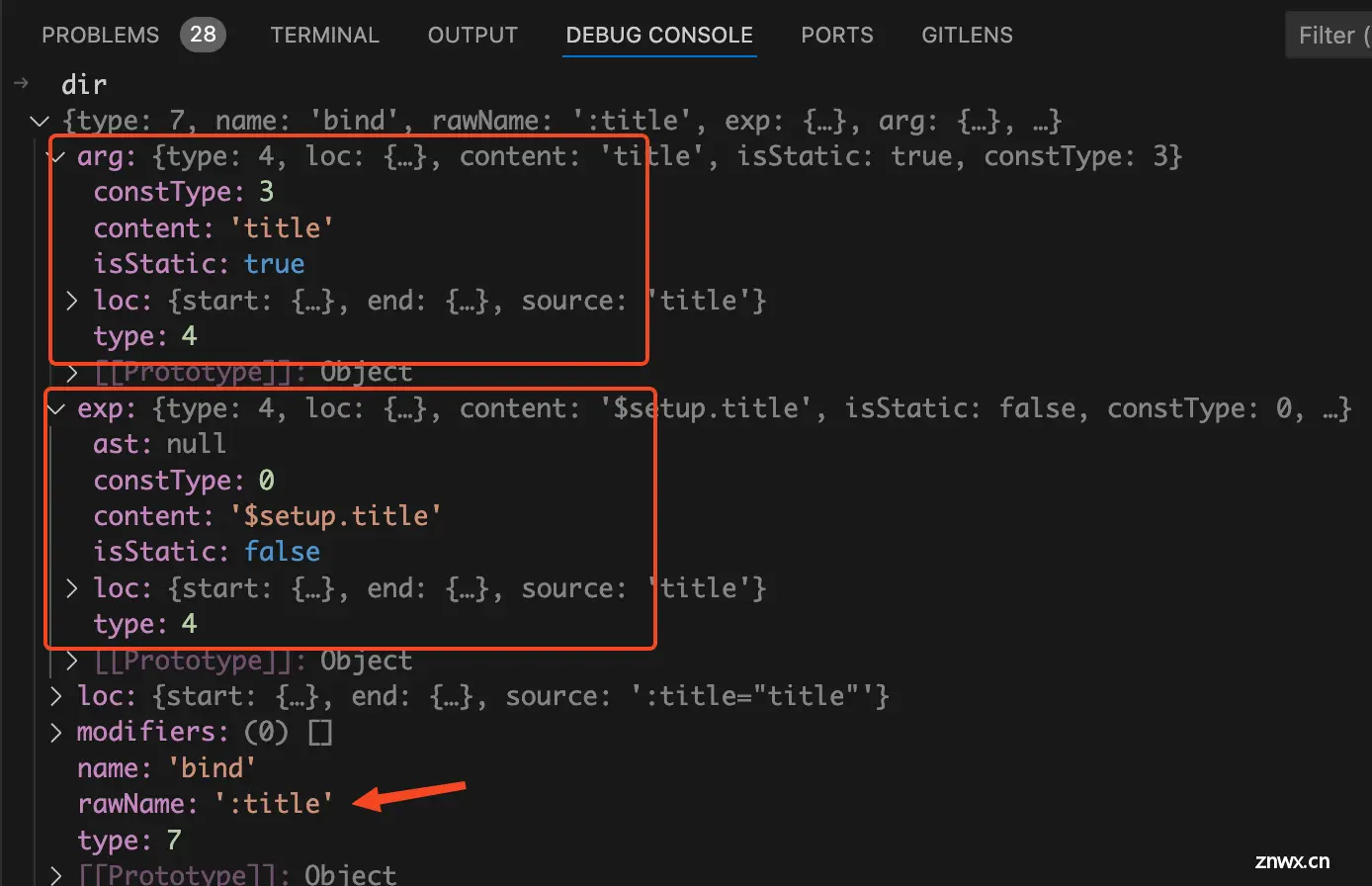Select the 'constType: 3' row
The width and height of the screenshot is (1372, 886).
(184, 193)
